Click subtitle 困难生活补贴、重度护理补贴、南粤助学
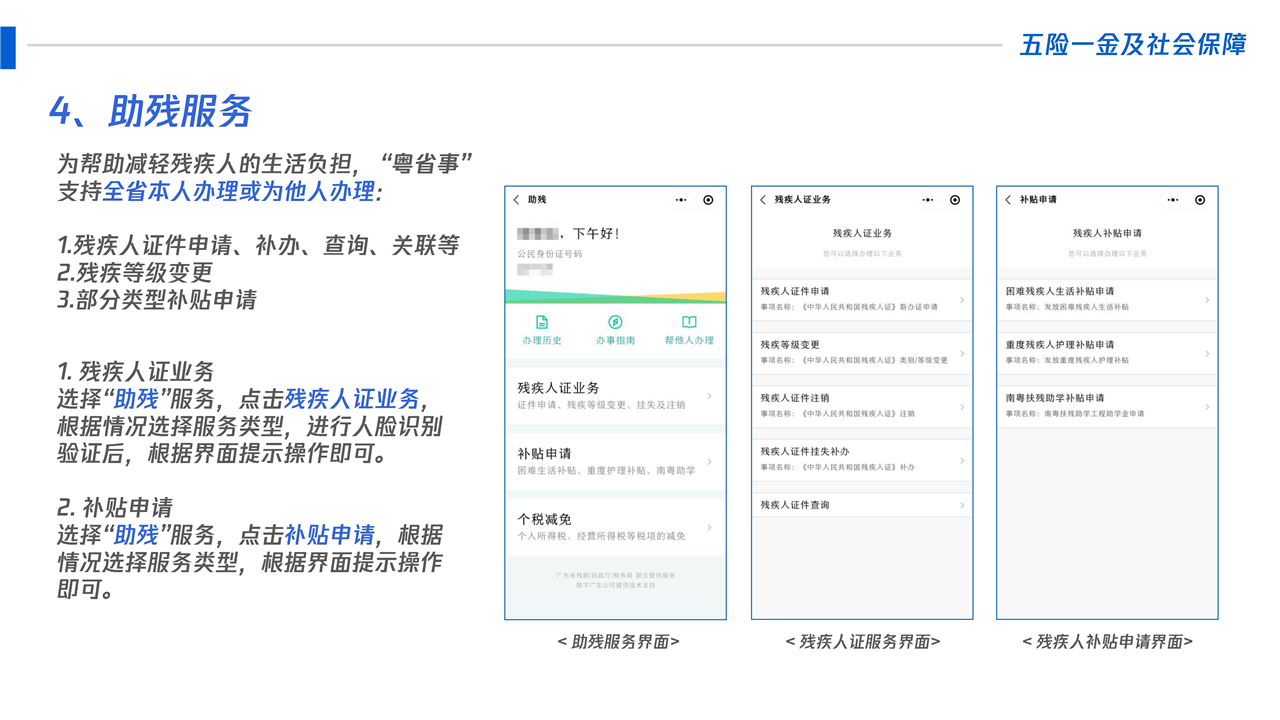1280x720 pixels. pyautogui.click(x=606, y=470)
